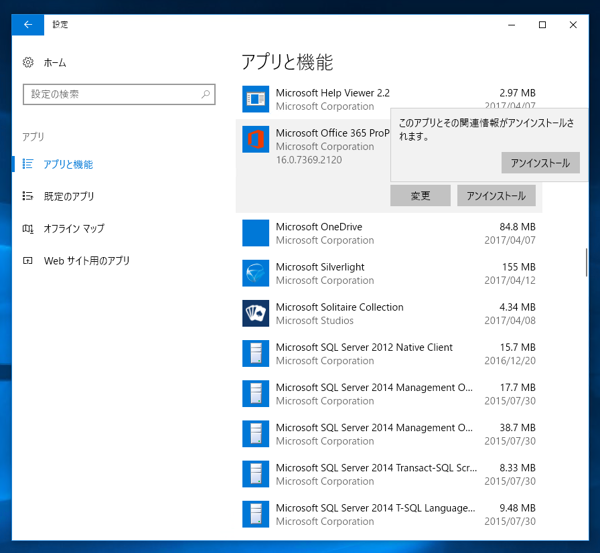Click the アプリと機能 list icon
The height and width of the screenshot is (553, 600).
point(28,164)
